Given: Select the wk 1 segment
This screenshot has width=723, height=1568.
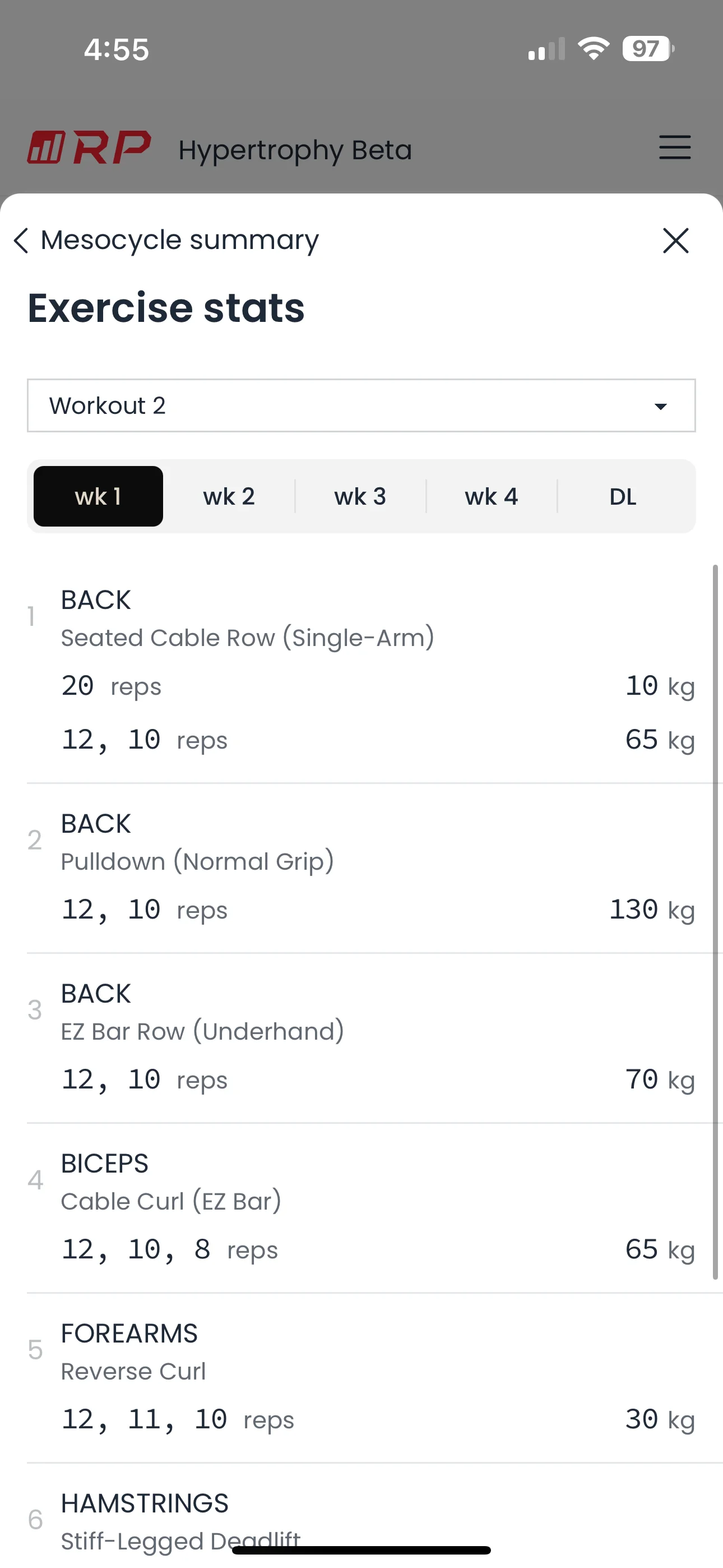Looking at the screenshot, I should click(x=98, y=496).
